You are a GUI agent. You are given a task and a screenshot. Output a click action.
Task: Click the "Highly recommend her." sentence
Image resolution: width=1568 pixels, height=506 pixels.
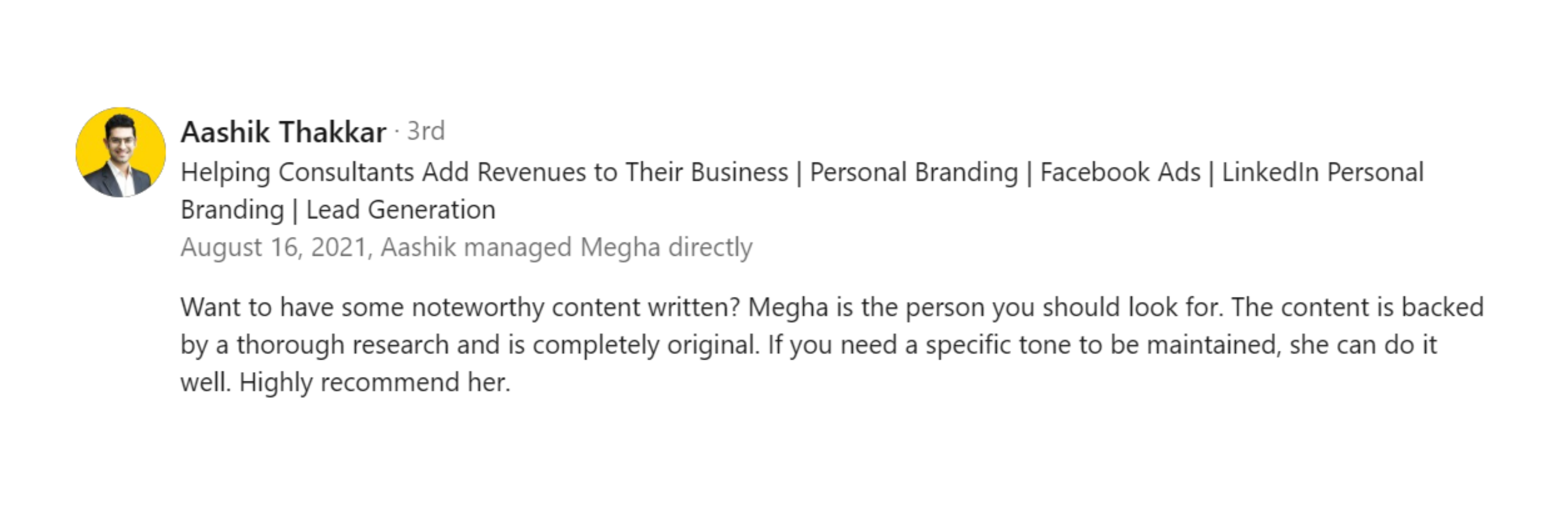374,383
